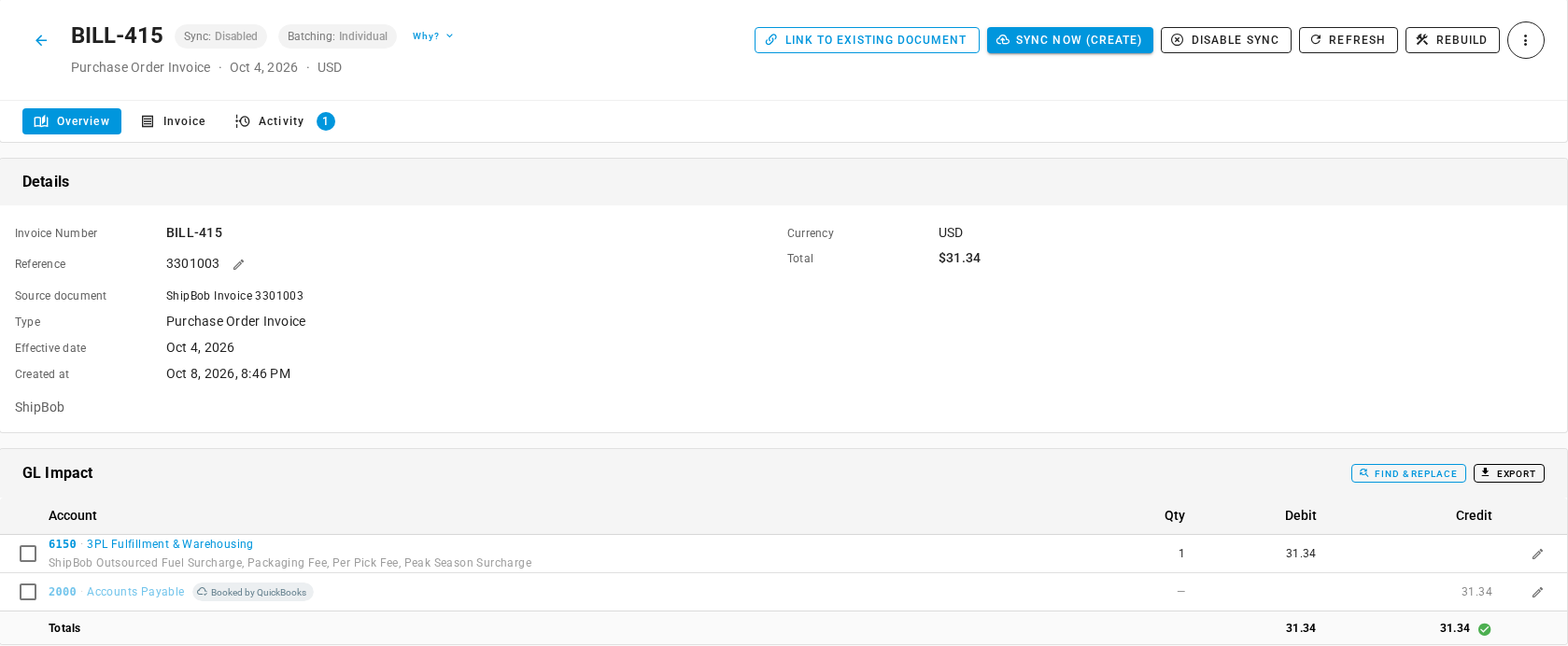Click the Created at Oct 8, 2026, 8:46 PM

(228, 373)
